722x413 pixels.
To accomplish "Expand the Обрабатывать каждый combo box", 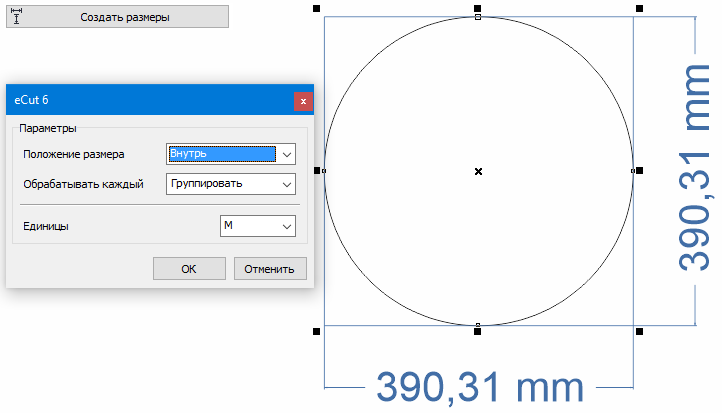I will pyautogui.click(x=286, y=184).
